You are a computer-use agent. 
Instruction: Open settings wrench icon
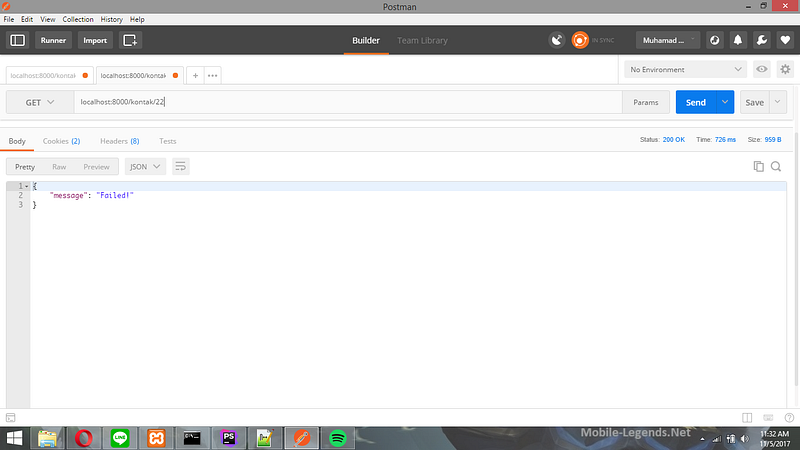(x=762, y=40)
